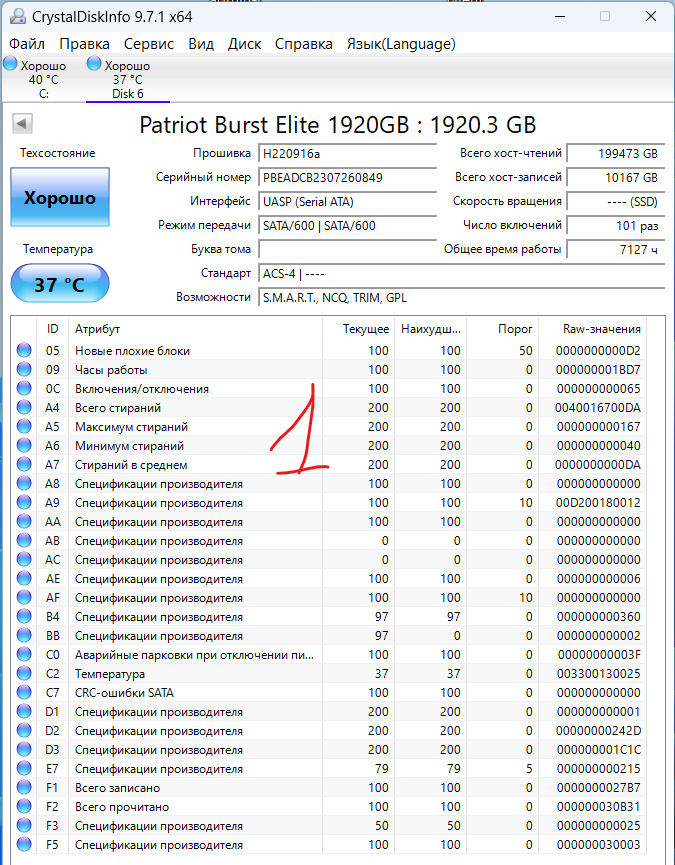Click the serial number field PBEADCB2307260849
Image resolution: width=675 pixels, height=865 pixels.
coord(347,178)
